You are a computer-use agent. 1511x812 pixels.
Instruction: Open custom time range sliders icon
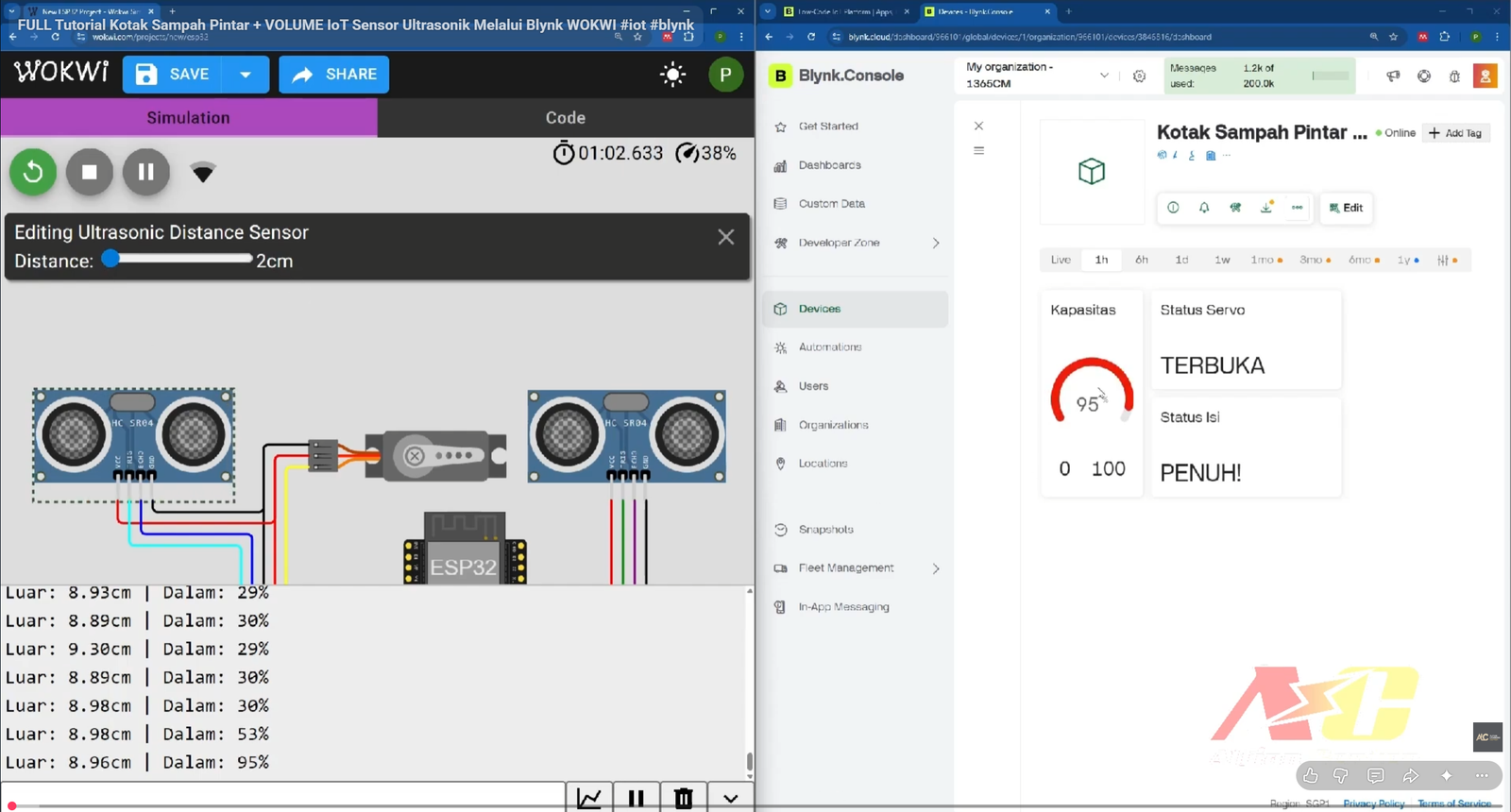(x=1447, y=260)
